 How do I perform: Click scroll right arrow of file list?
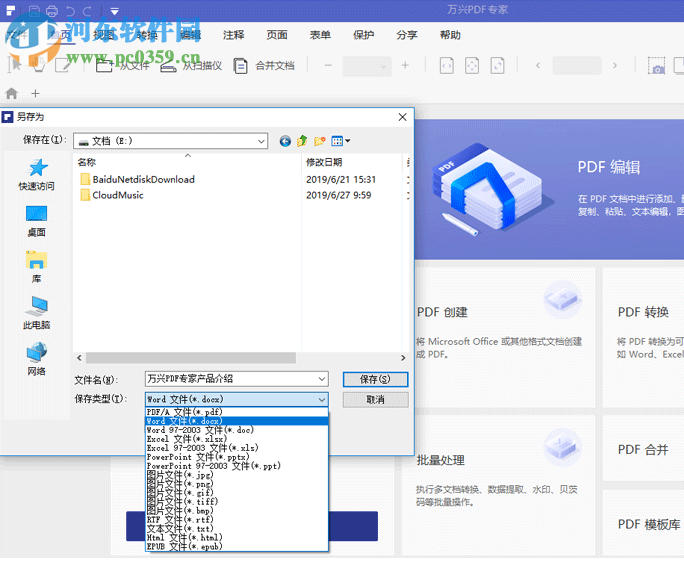point(403,358)
